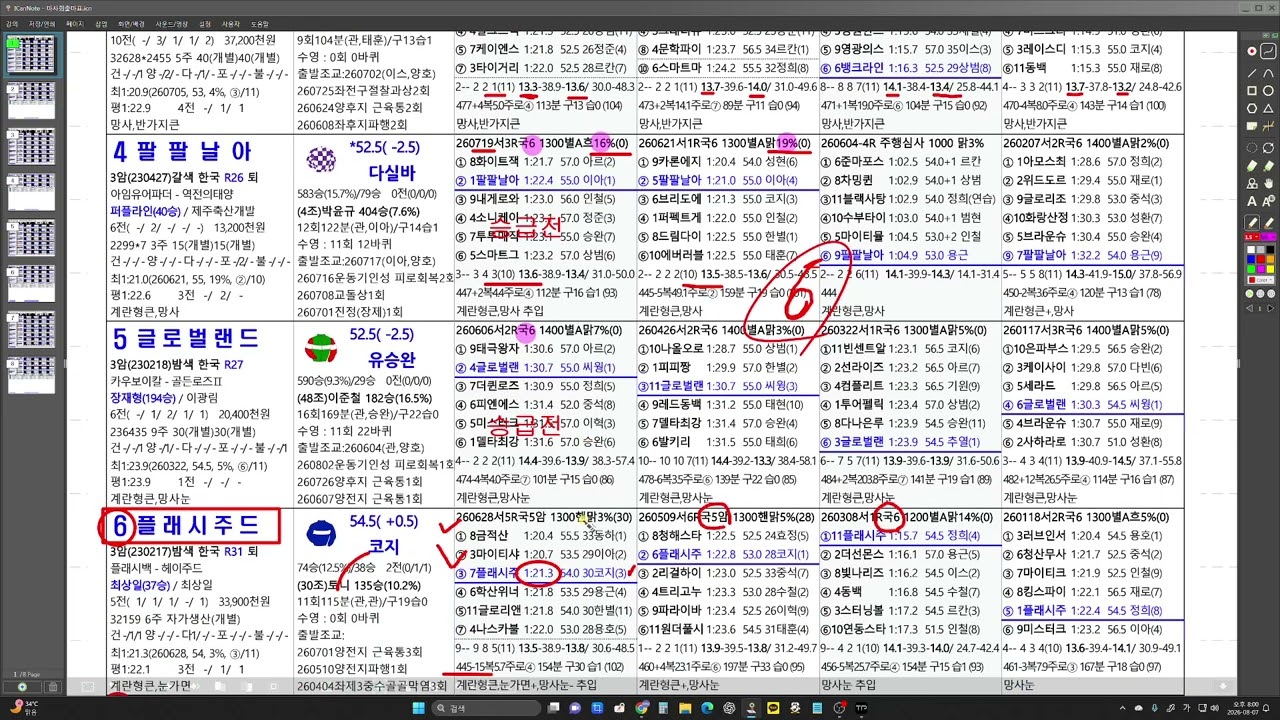The width and height of the screenshot is (1280, 720).
Task: Open the Windows Start menu
Action: [419, 708]
